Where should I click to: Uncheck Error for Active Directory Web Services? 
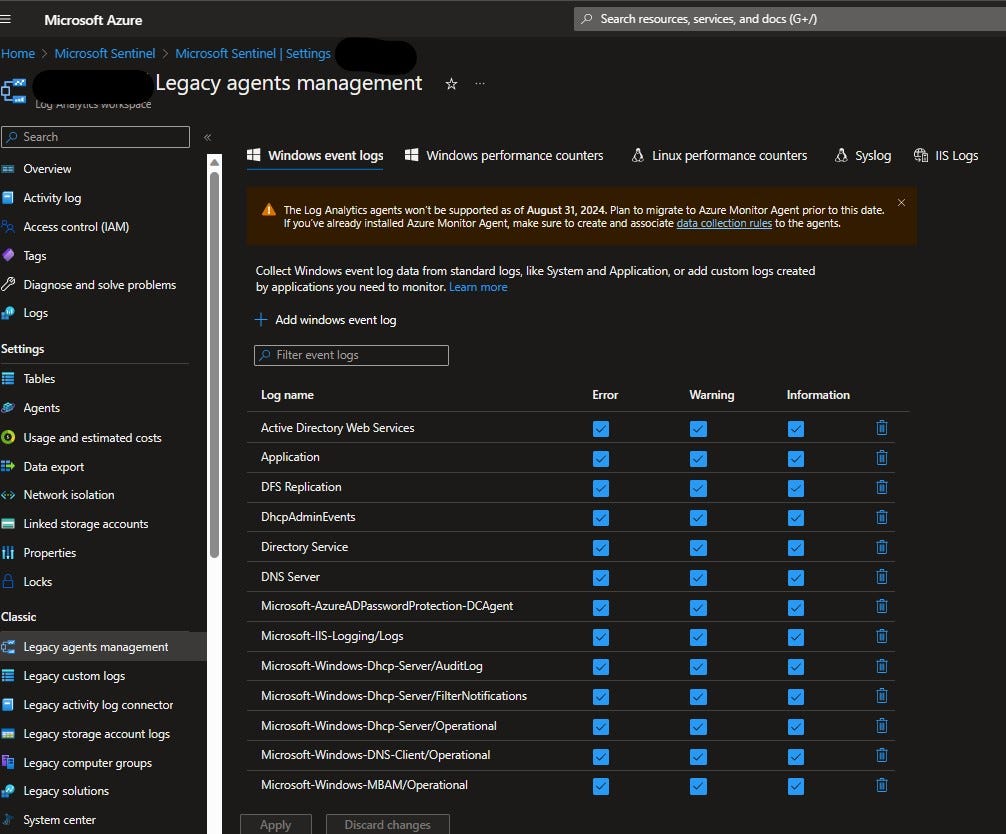(x=601, y=429)
